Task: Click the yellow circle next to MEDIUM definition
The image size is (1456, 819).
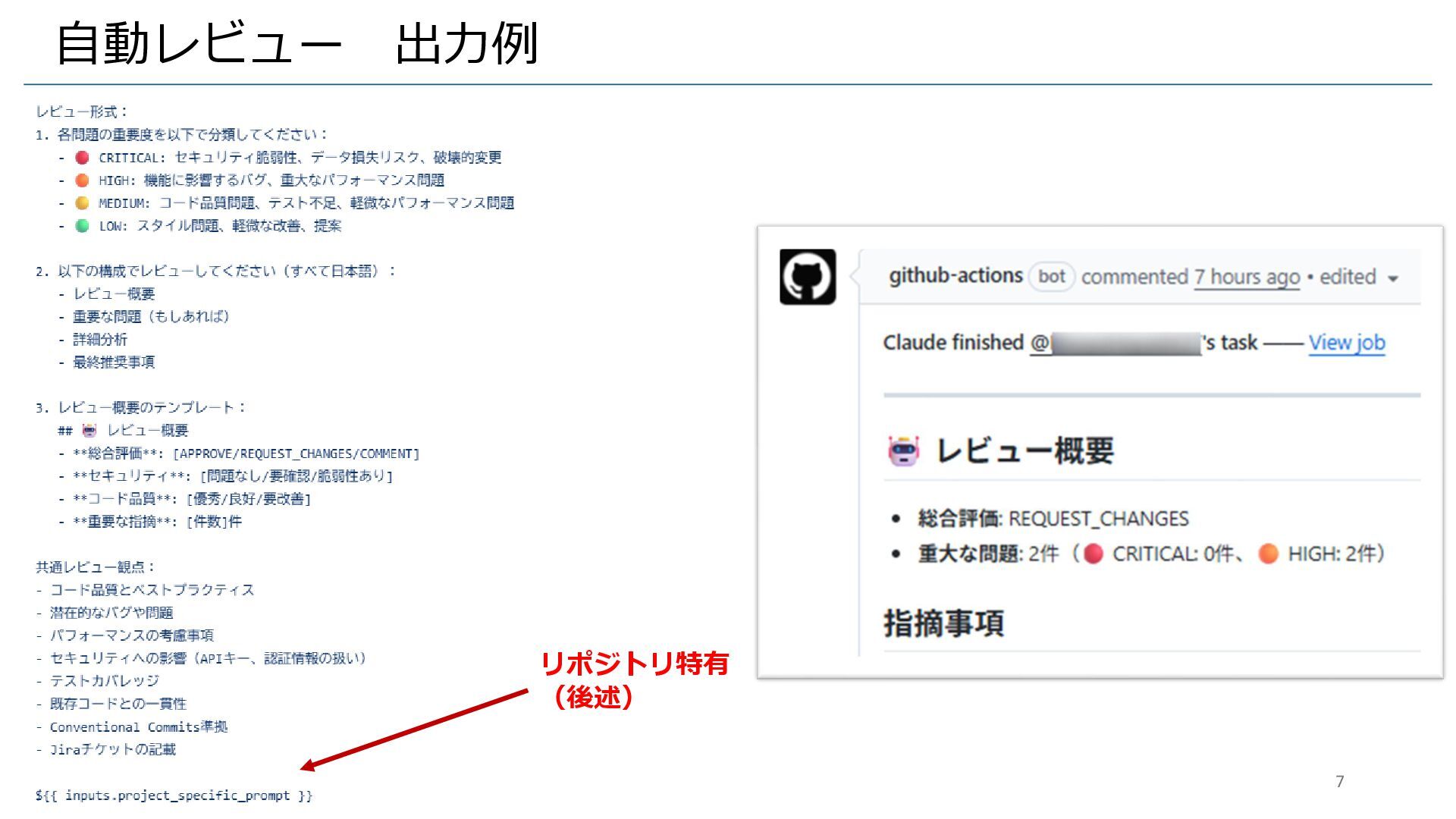Action: (x=82, y=203)
